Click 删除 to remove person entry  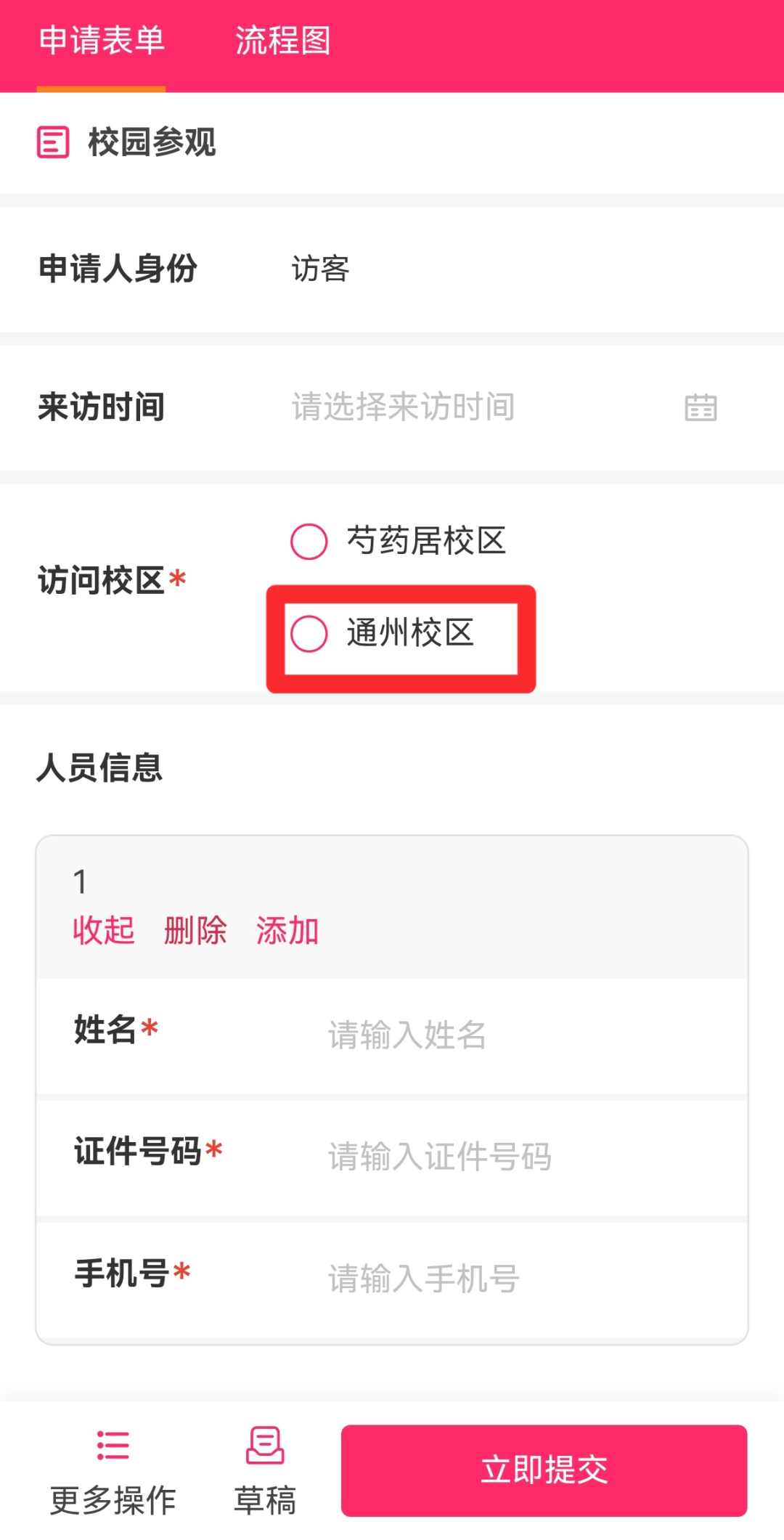[x=195, y=930]
